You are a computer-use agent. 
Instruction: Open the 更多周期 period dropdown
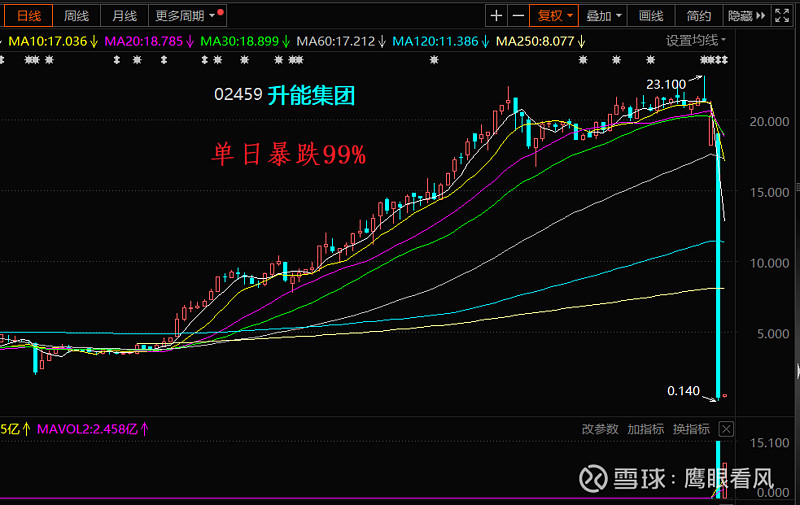(x=187, y=16)
